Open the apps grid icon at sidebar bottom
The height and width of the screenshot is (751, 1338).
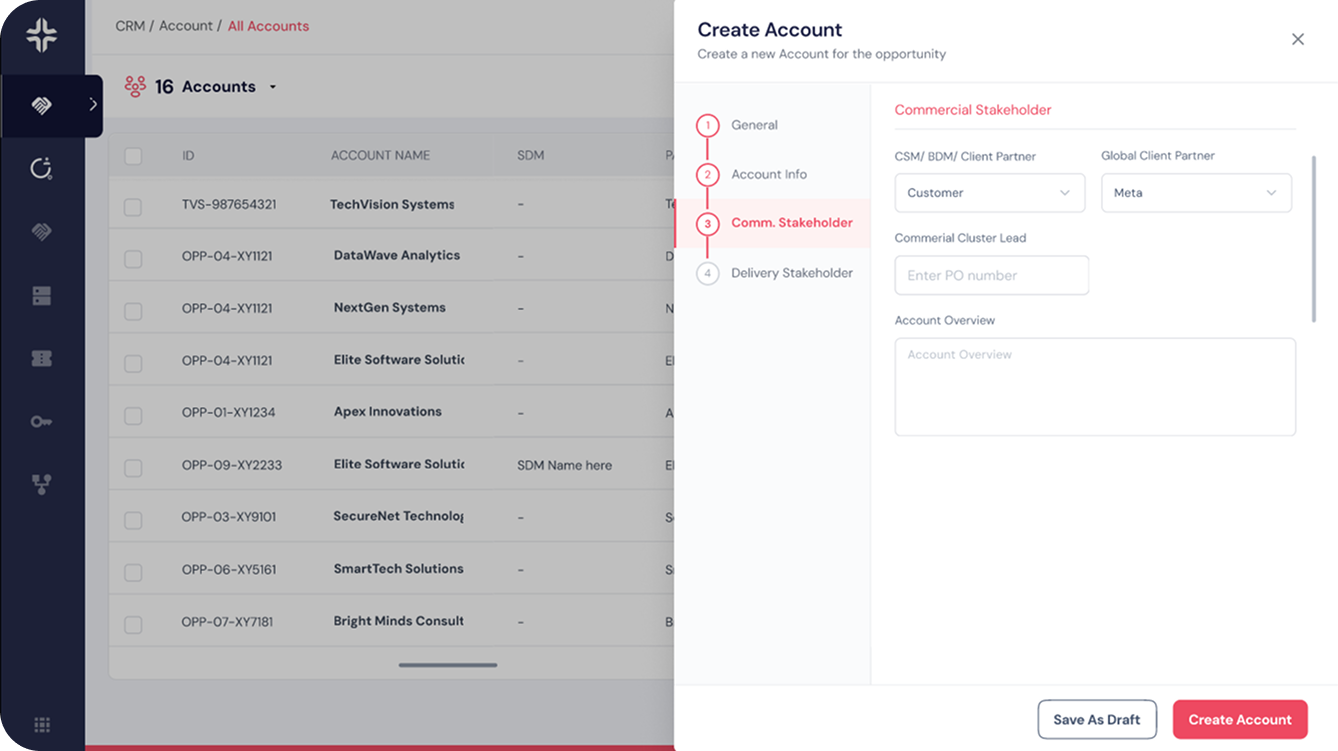[42, 725]
